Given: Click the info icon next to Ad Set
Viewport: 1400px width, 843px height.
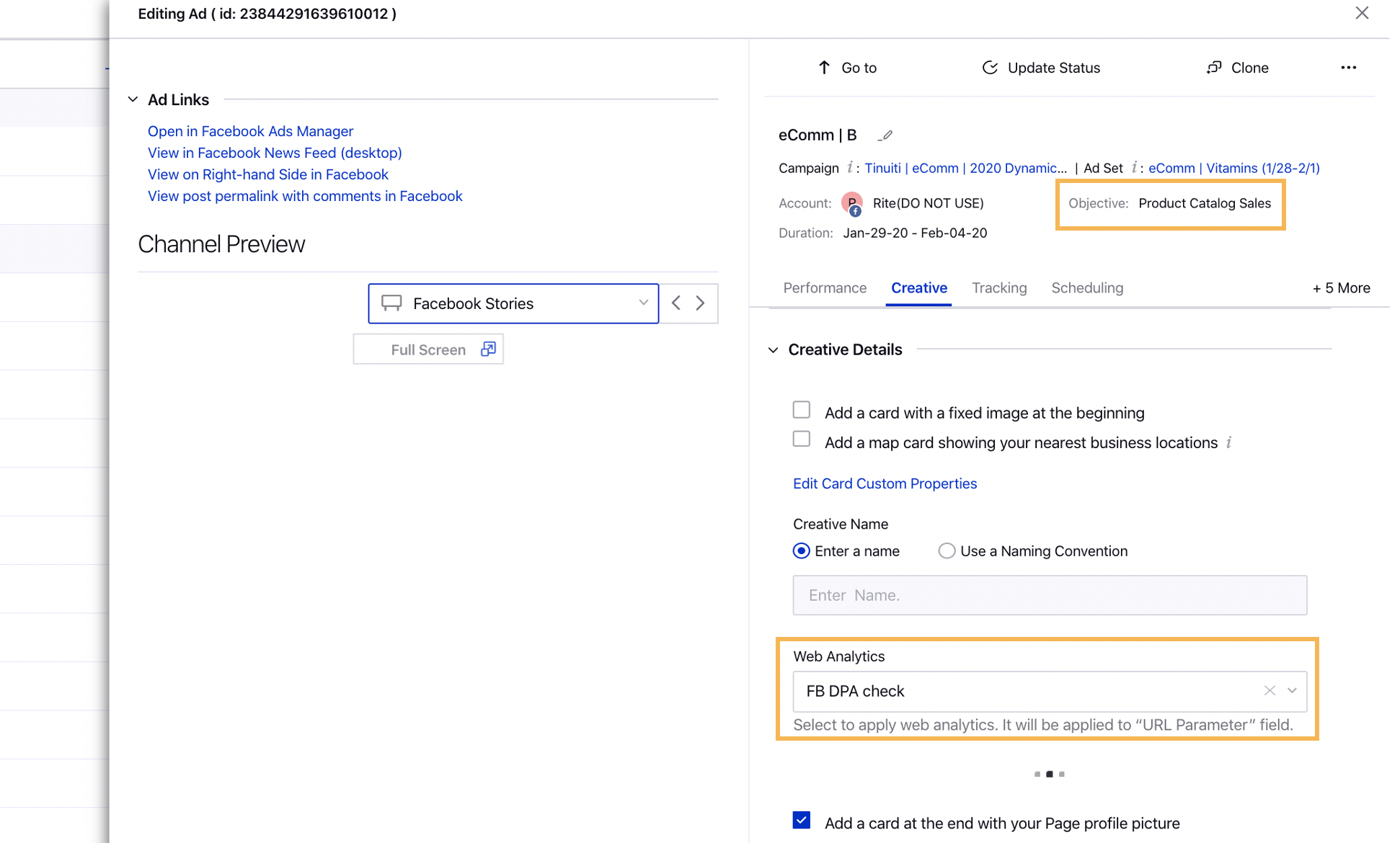Looking at the screenshot, I should tap(1133, 168).
